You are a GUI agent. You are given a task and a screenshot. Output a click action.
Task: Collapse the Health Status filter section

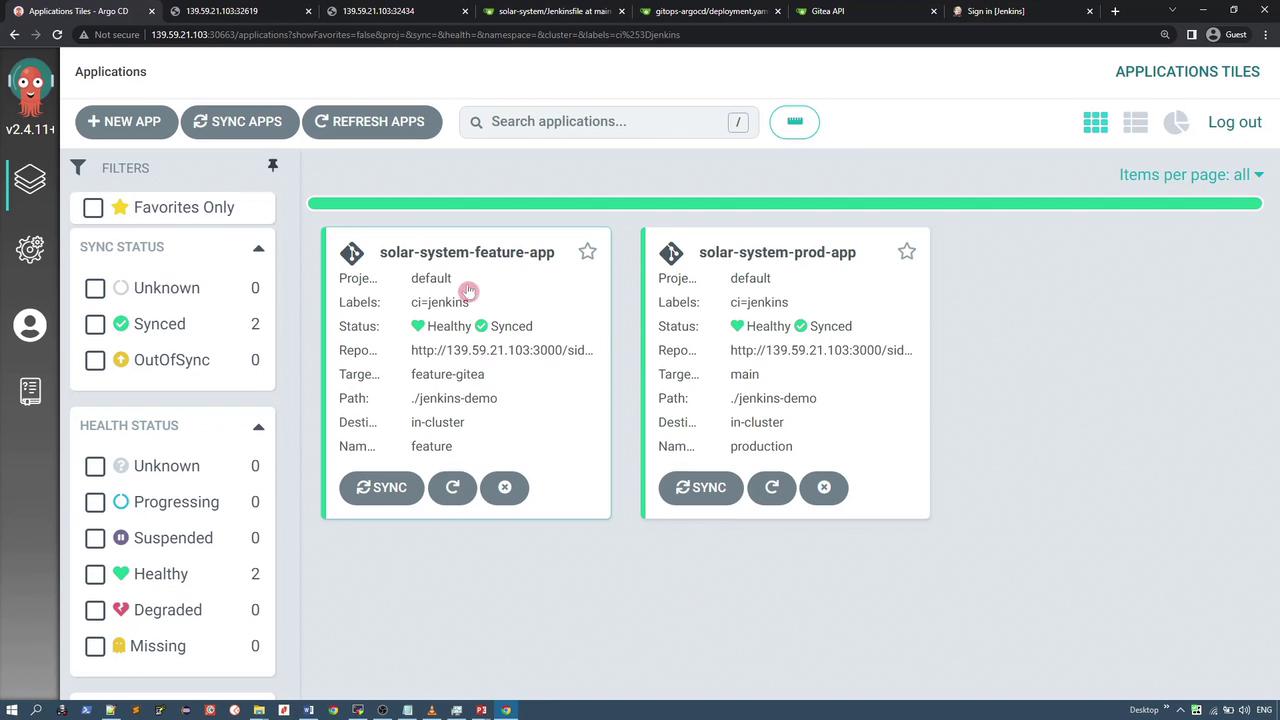258,426
